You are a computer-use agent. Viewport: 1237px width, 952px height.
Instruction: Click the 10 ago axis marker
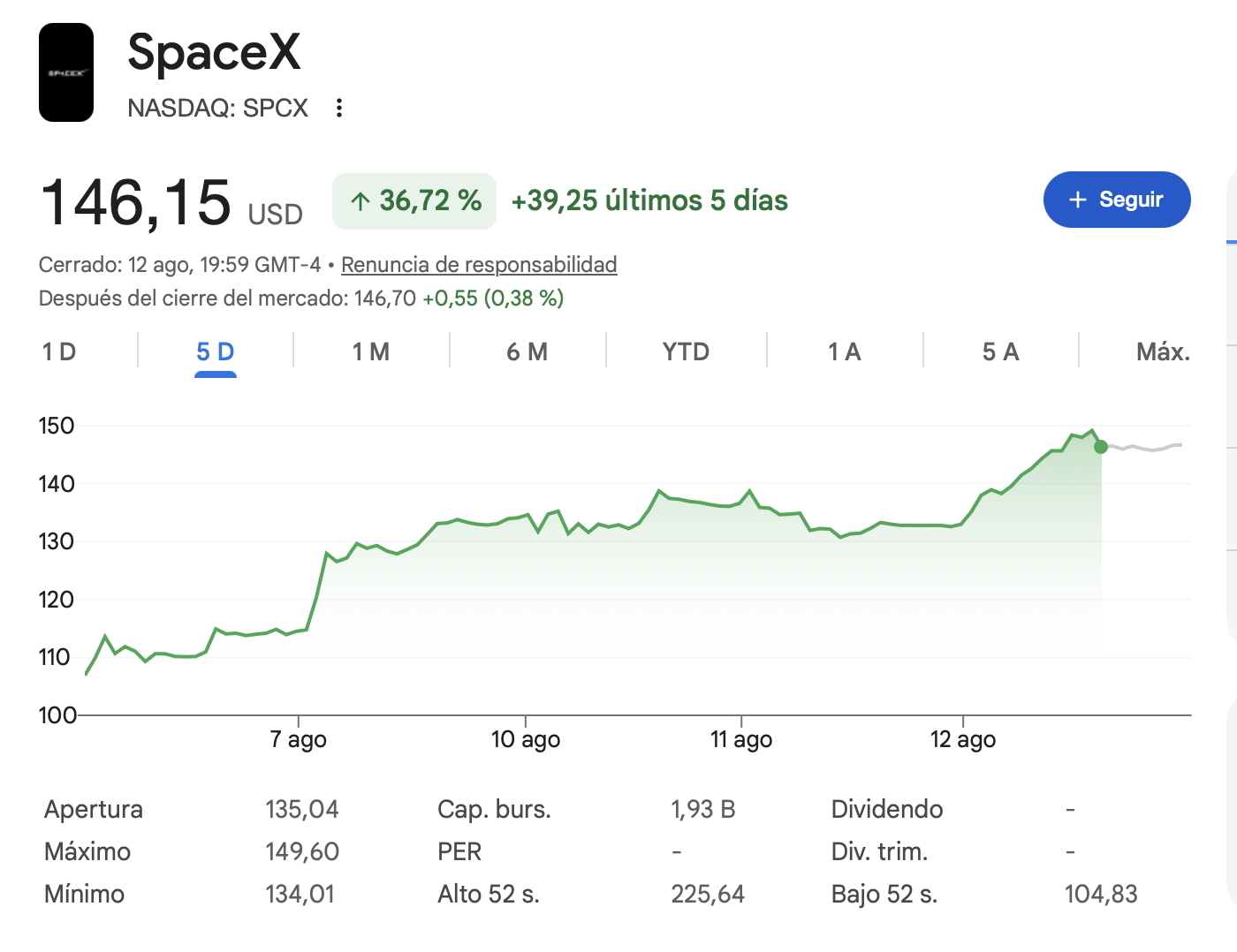click(x=526, y=739)
